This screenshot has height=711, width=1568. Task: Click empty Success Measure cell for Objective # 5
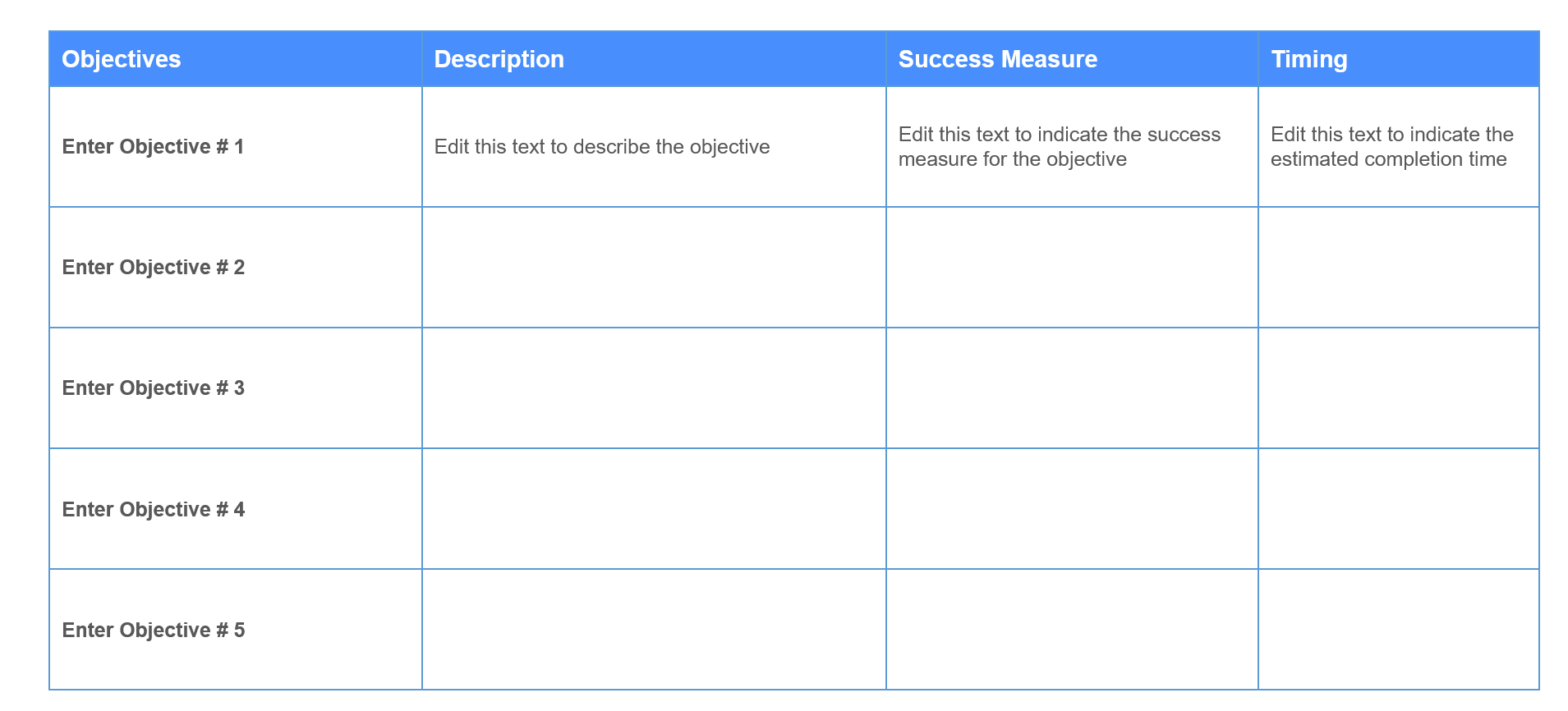pos(1072,630)
